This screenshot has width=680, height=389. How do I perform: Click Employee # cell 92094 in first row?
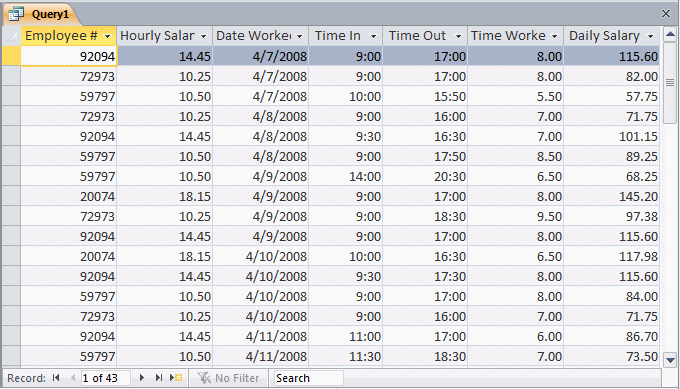coord(69,56)
